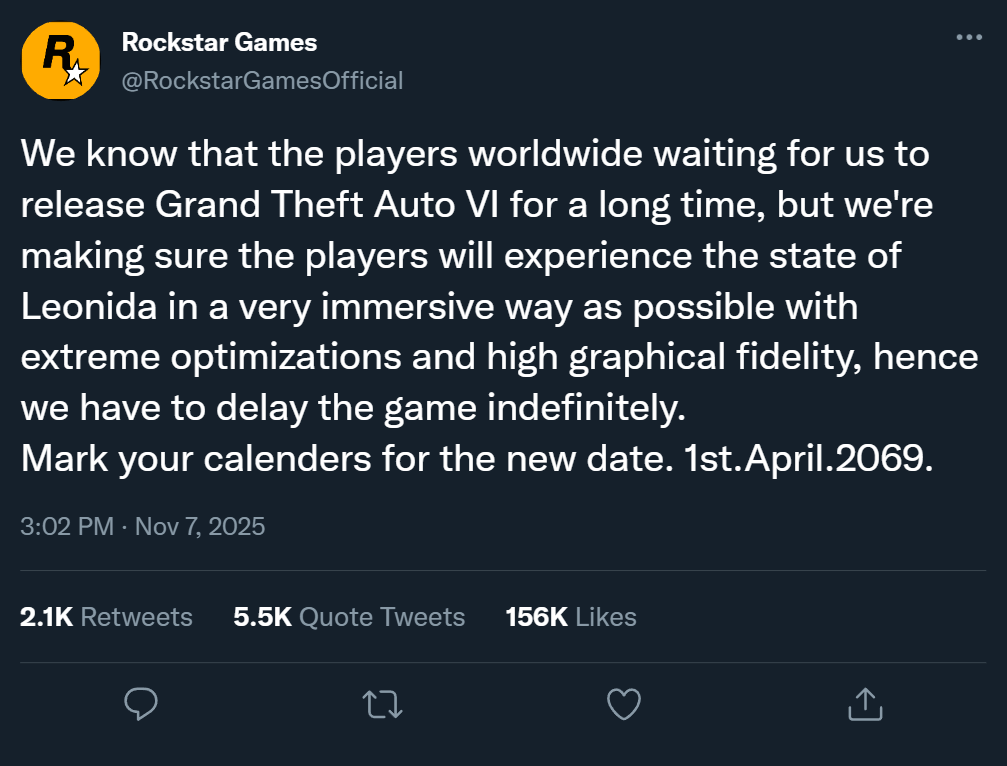The width and height of the screenshot is (1007, 766).
Task: Click the 3:02 PM timestamp
Action: point(66,526)
